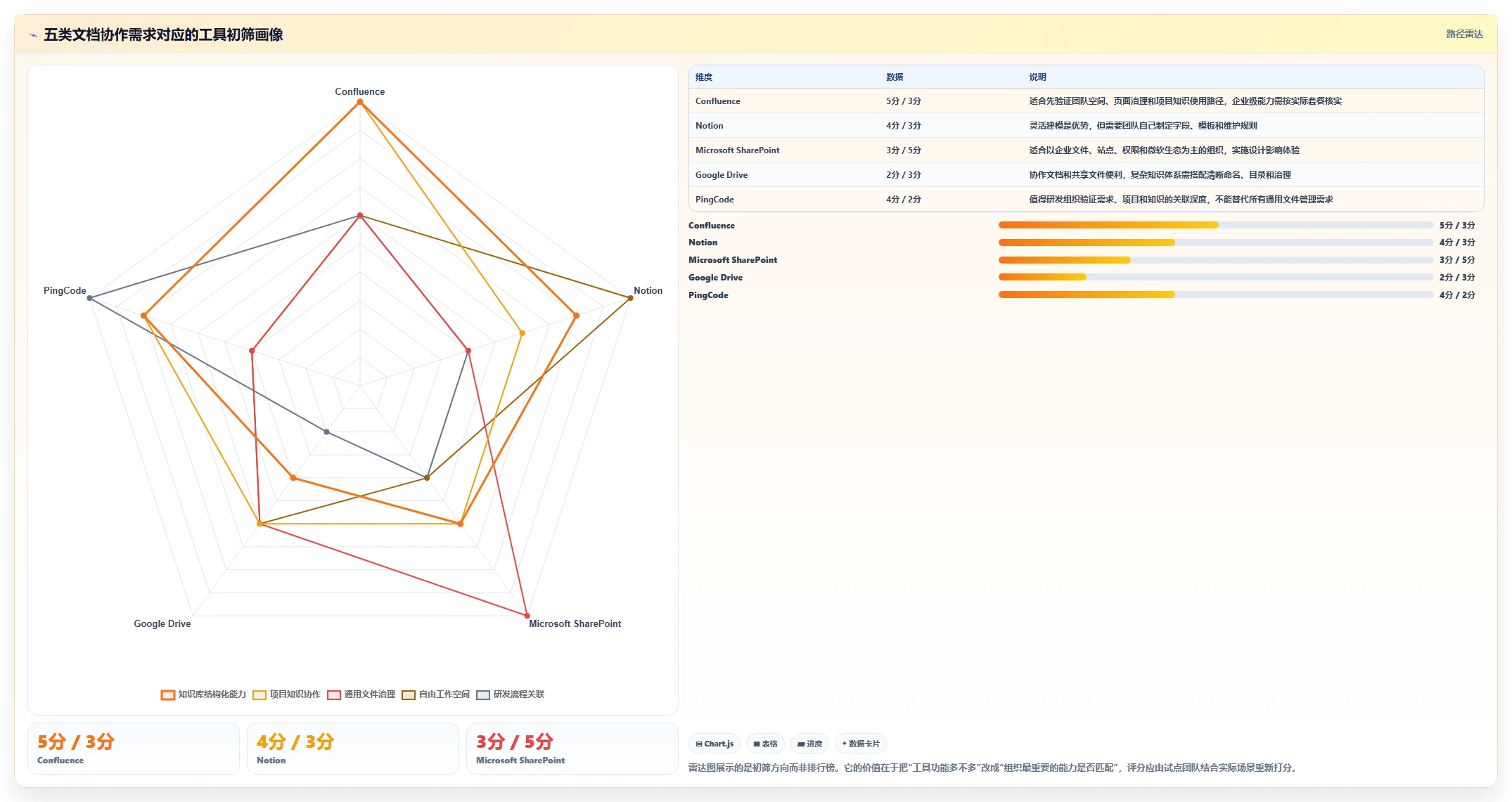Click the PingCode table name cell

(x=715, y=200)
